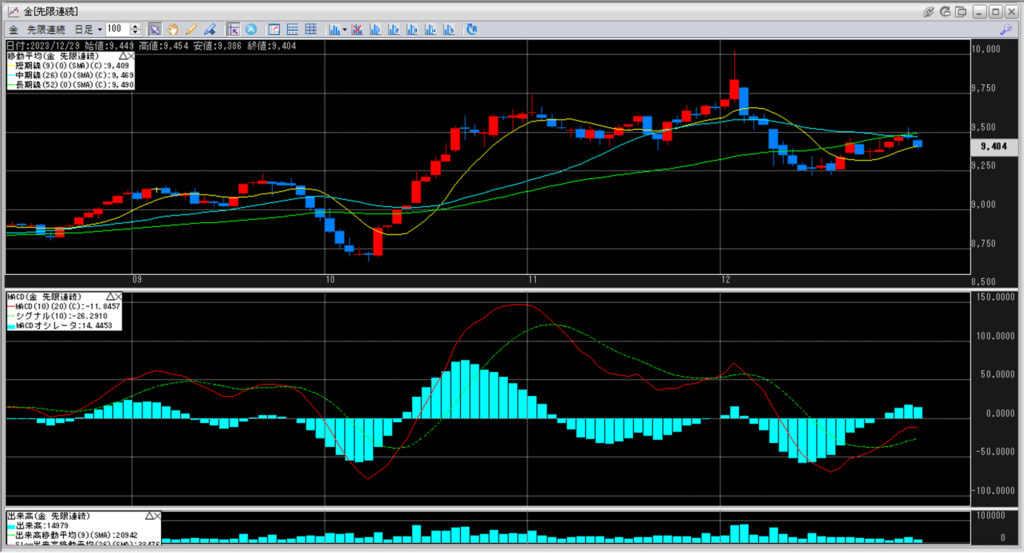Image resolution: width=1024 pixels, height=553 pixels.
Task: Click the refresh icon in title bar
Action: pyautogui.click(x=946, y=10)
